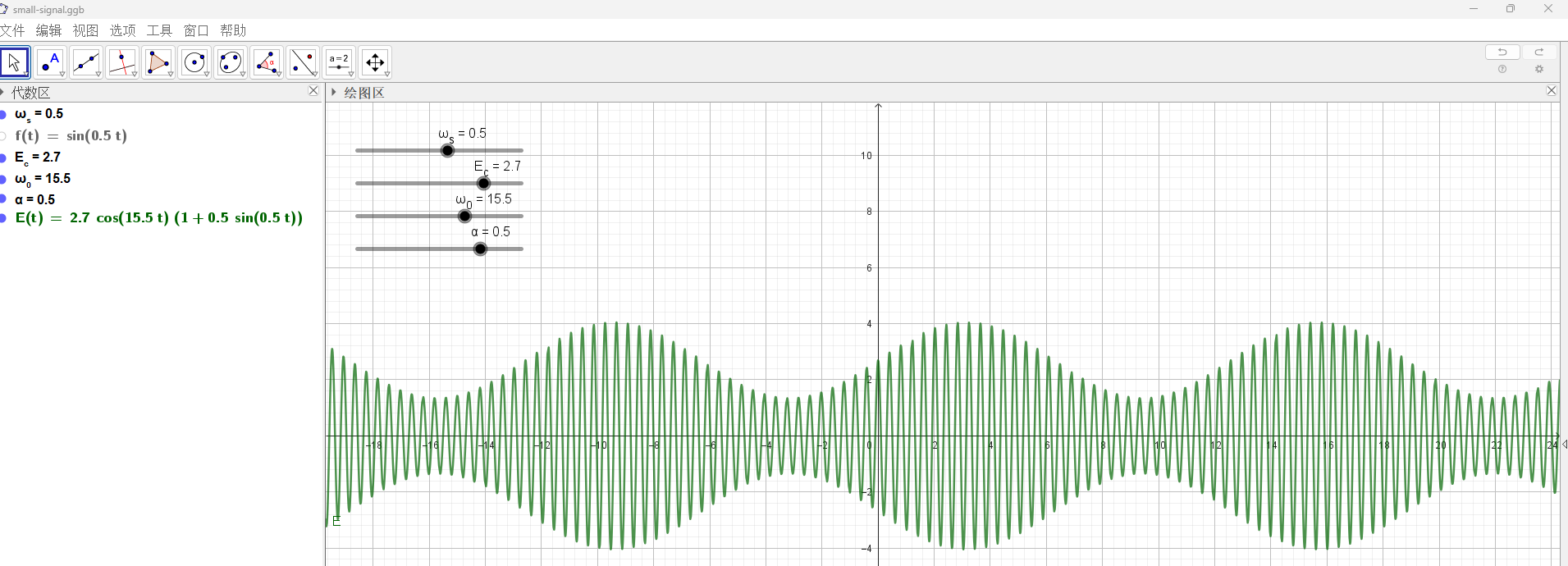Open the 文件 menu
Screen dimensions: 1568x566
point(12,30)
